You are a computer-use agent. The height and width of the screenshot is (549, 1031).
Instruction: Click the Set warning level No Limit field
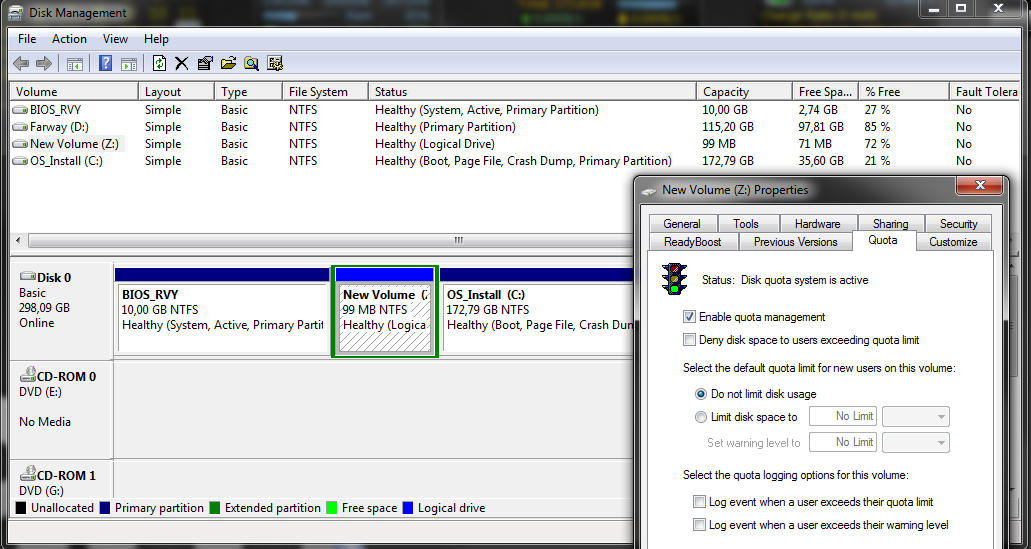[844, 442]
